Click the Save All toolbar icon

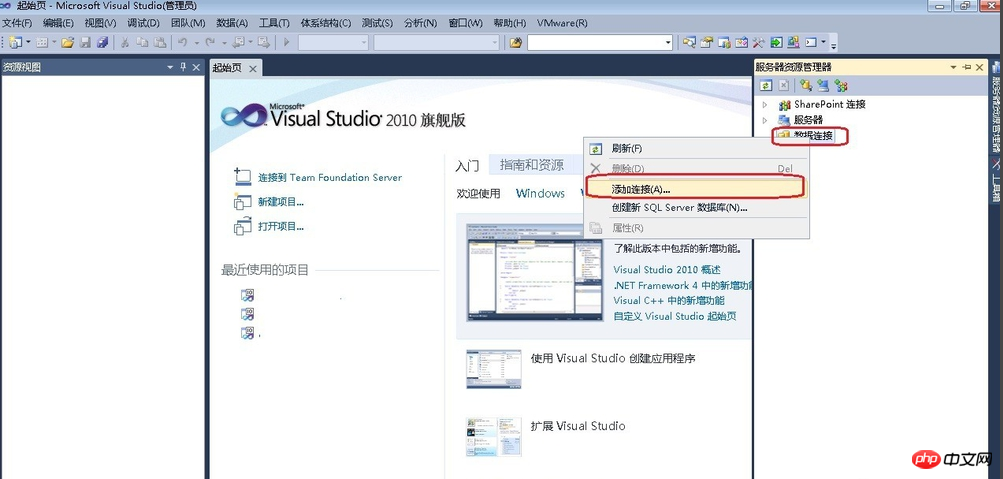point(101,42)
